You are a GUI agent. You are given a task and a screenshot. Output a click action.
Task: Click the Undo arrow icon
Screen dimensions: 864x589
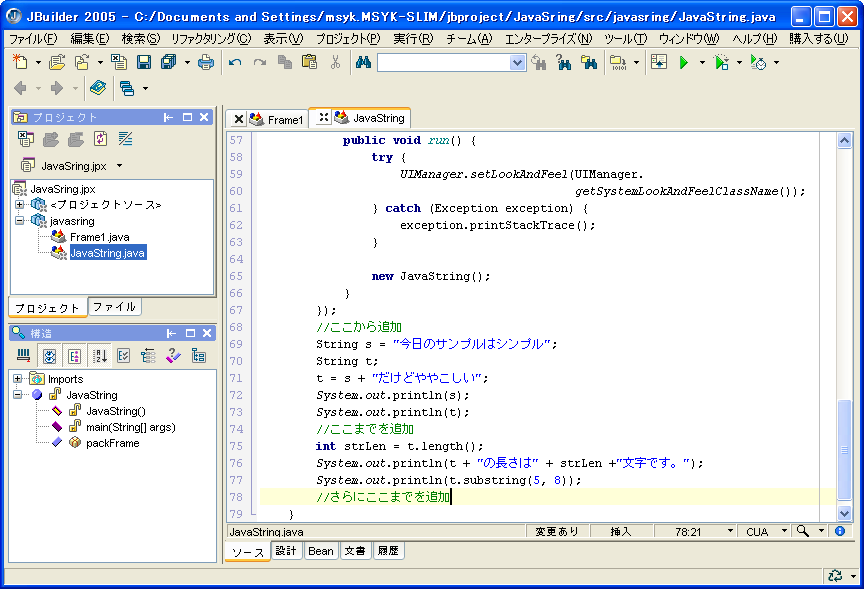[x=235, y=62]
